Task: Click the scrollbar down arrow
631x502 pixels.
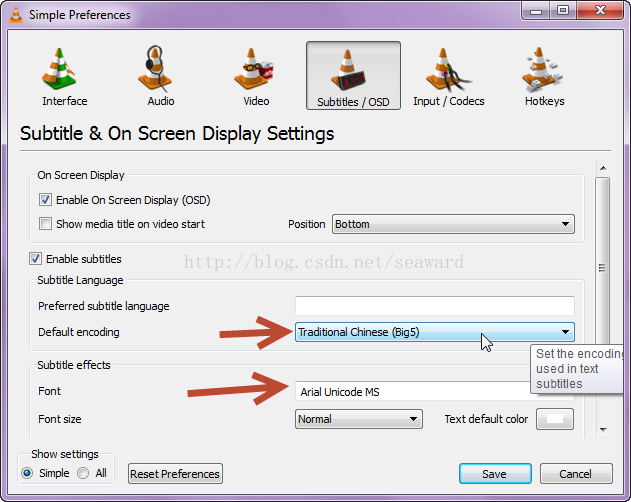Action: [x=603, y=430]
